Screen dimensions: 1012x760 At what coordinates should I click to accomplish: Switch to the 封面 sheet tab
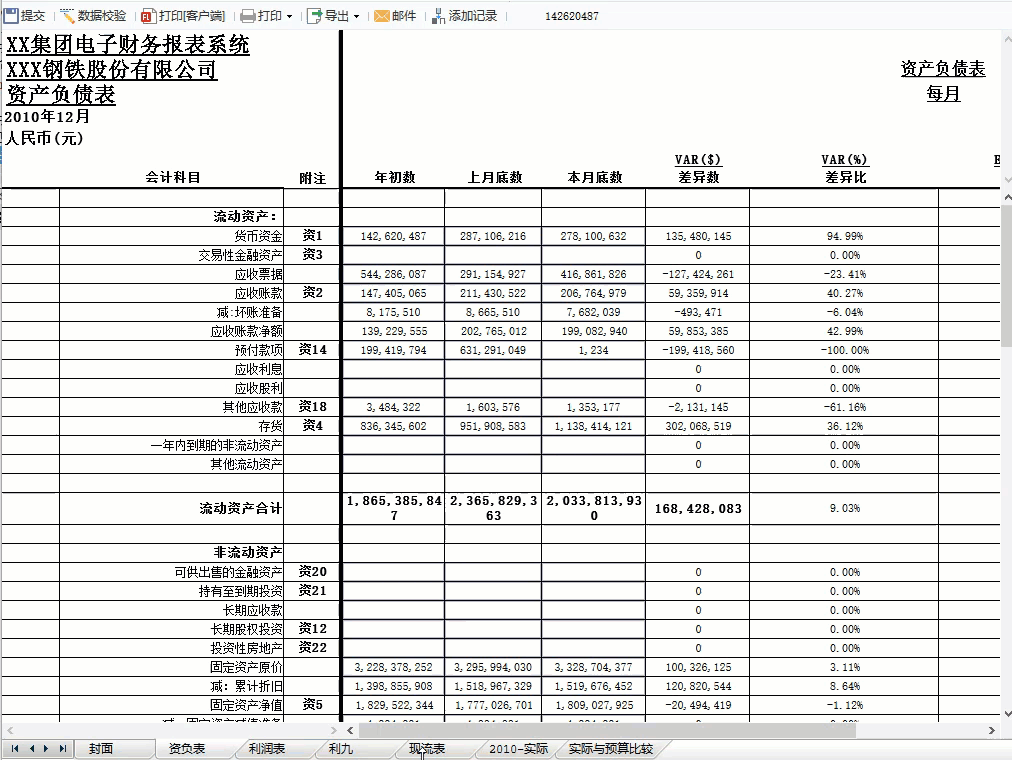pos(101,748)
